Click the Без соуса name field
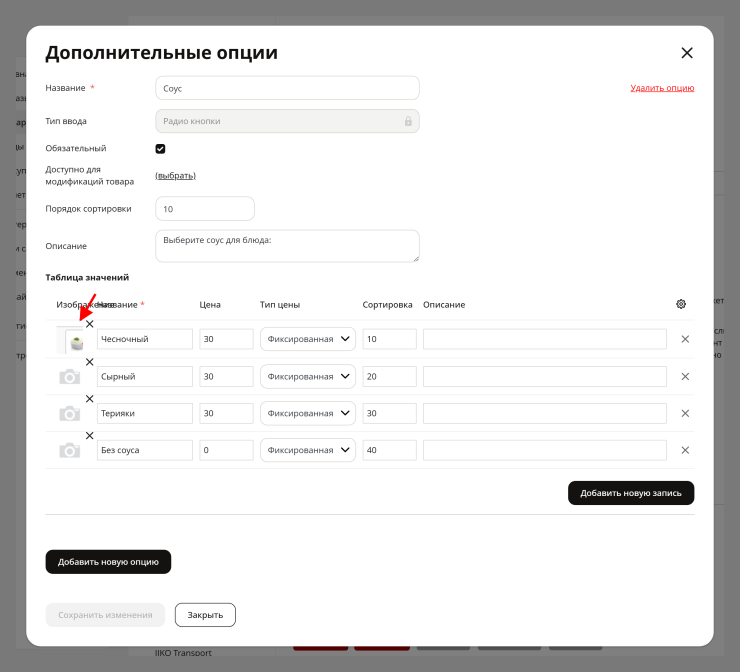The height and width of the screenshot is (672, 740). [145, 450]
